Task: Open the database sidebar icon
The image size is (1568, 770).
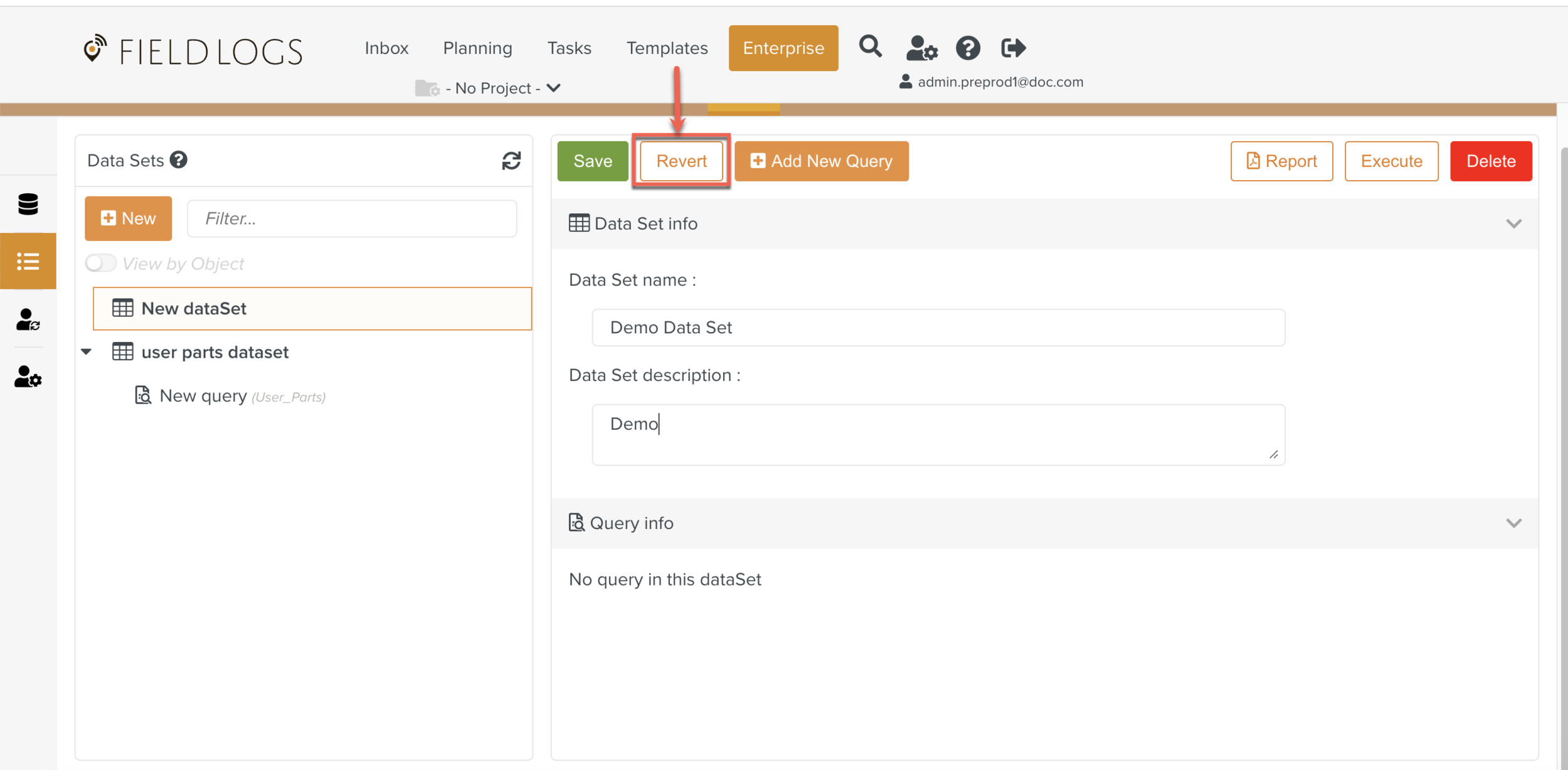Action: (28, 204)
